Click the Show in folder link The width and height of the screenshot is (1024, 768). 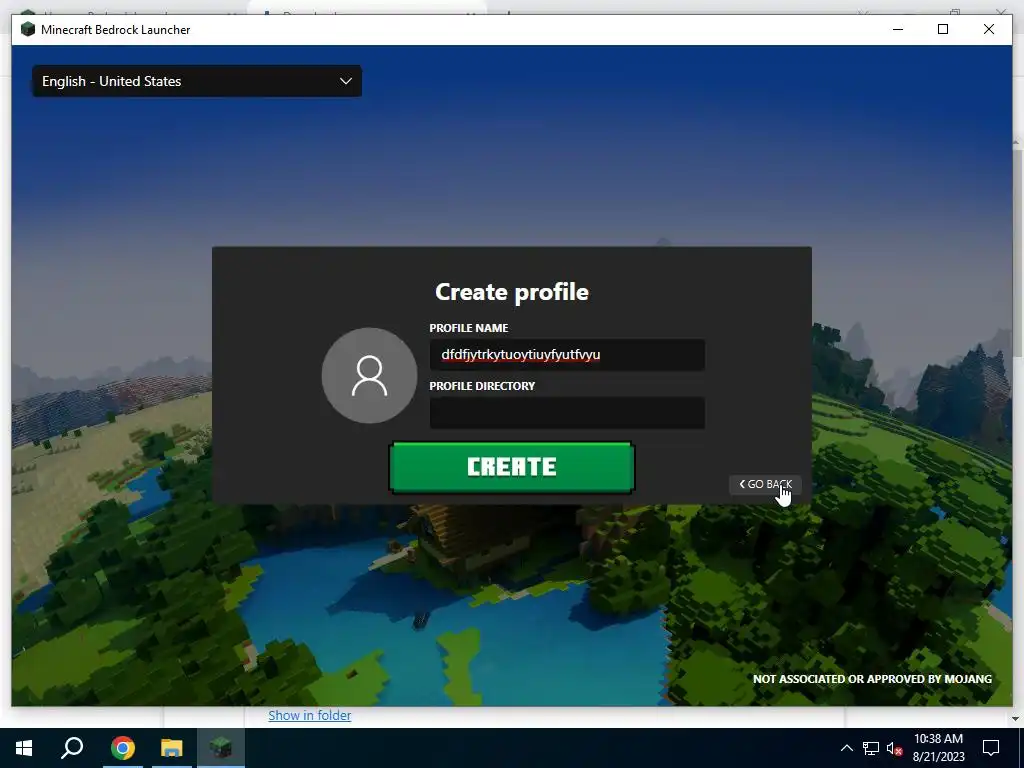coord(310,715)
